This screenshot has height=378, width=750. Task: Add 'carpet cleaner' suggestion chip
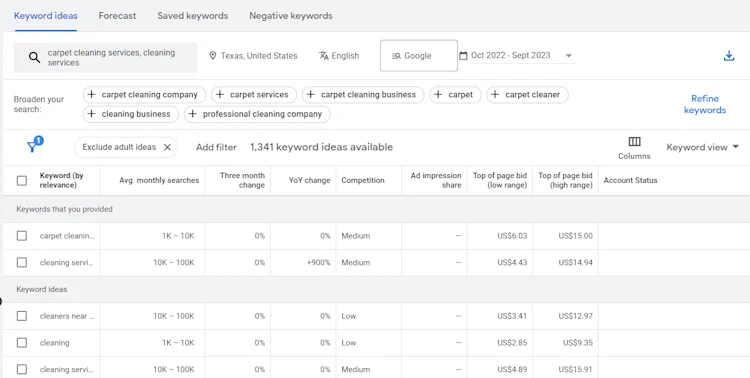[528, 95]
